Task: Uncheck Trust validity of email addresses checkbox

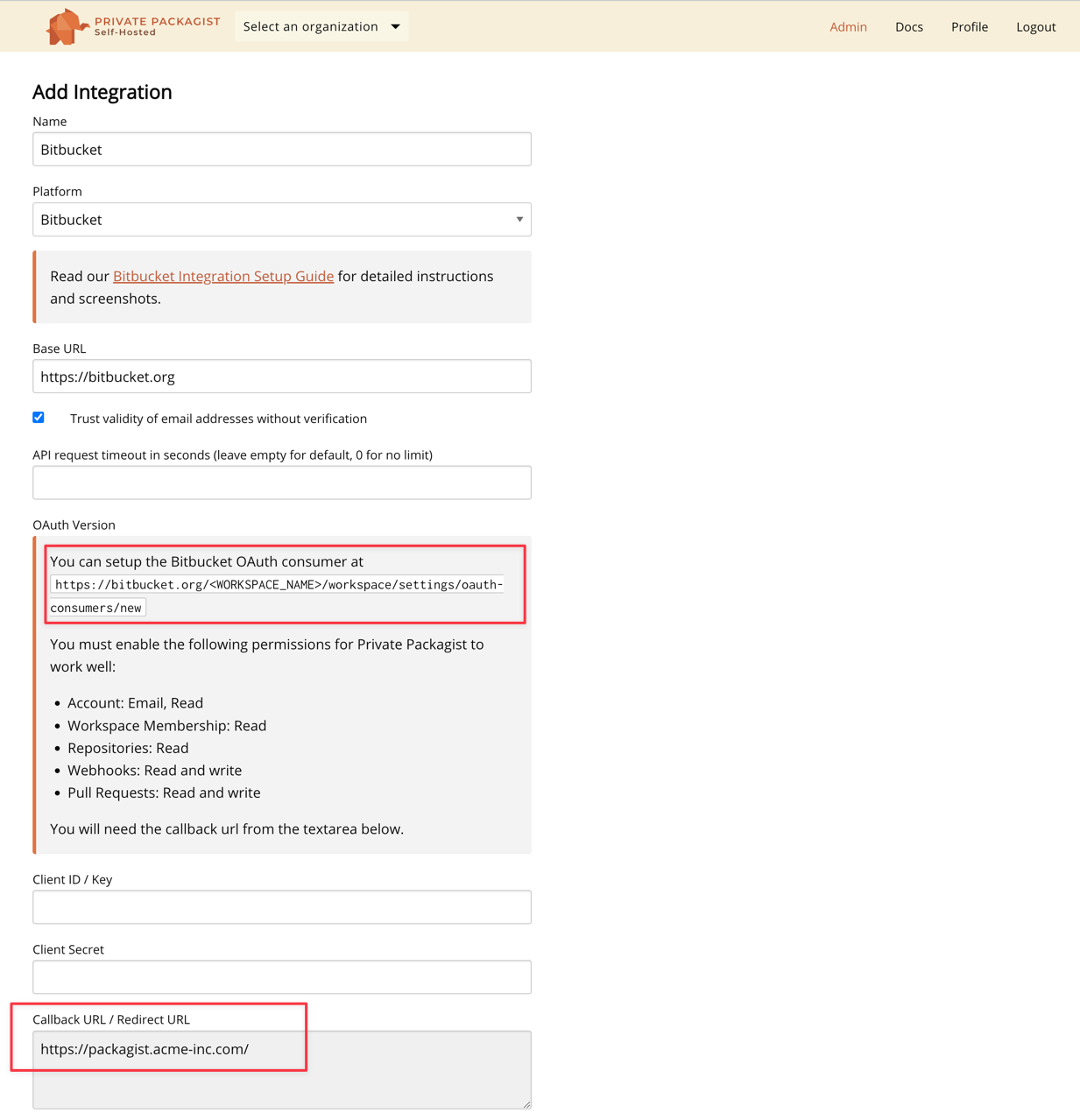Action: [x=39, y=418]
